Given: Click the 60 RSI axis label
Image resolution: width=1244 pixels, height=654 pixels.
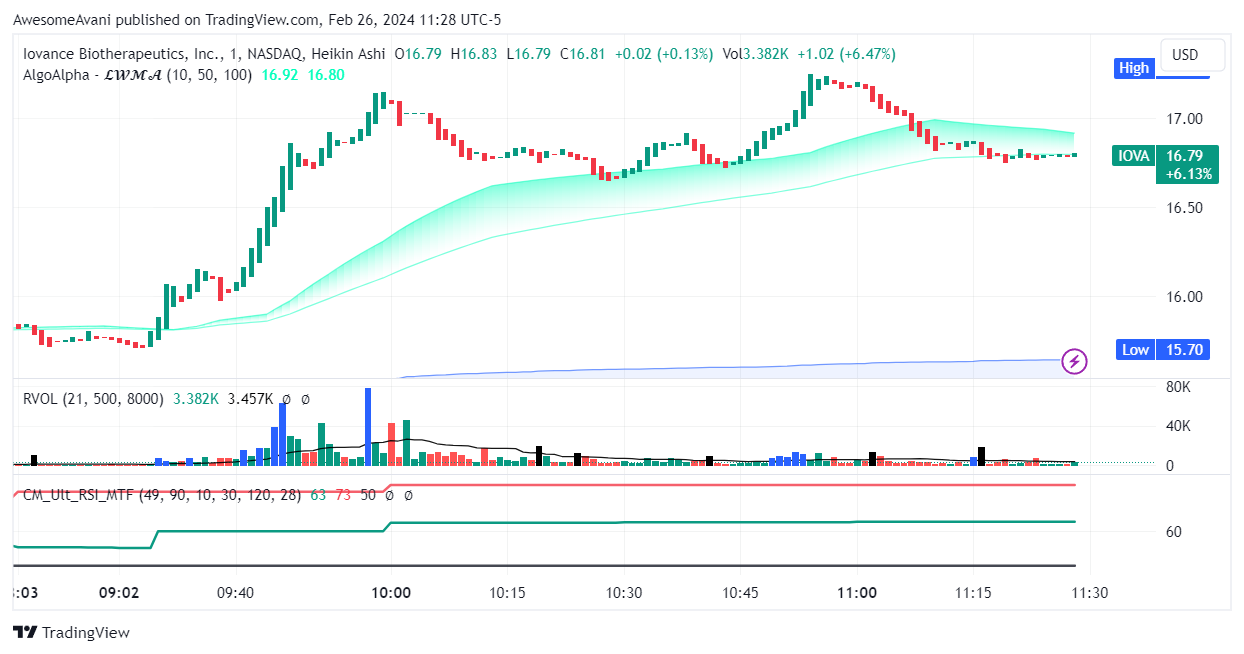Looking at the screenshot, I should tap(1174, 532).
